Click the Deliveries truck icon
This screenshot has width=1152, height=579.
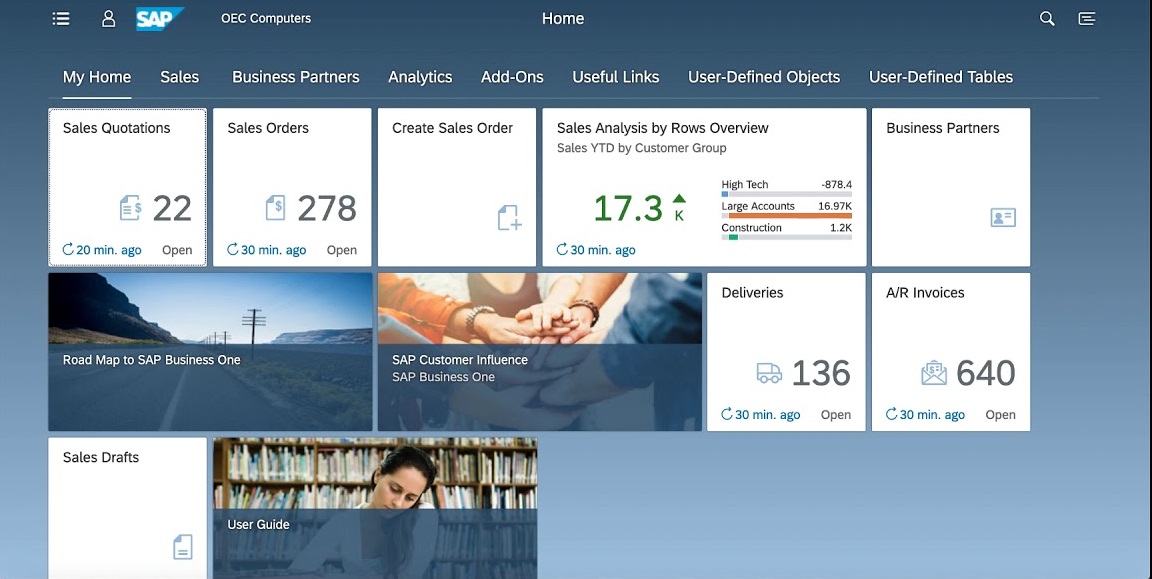tap(768, 373)
